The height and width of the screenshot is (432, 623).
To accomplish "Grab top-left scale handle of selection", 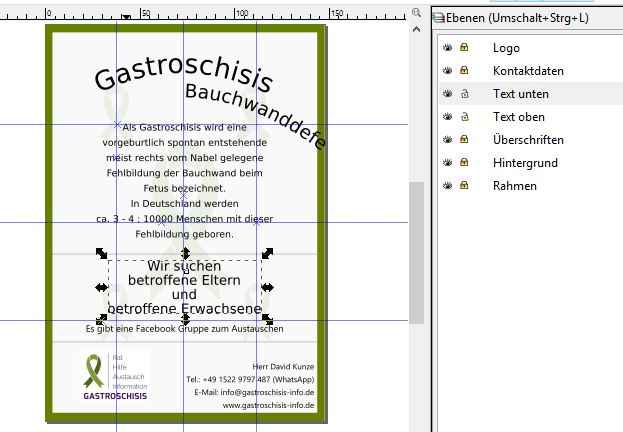I will coord(101,253).
